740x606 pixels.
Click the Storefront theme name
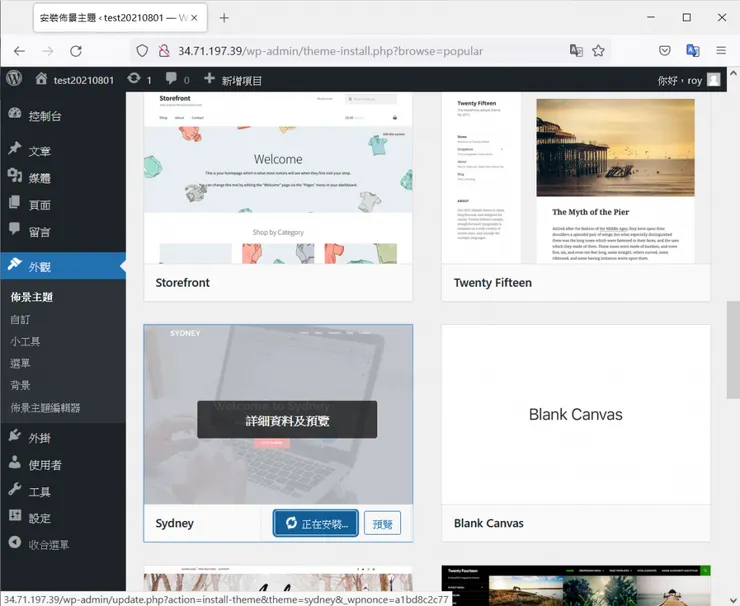click(183, 283)
